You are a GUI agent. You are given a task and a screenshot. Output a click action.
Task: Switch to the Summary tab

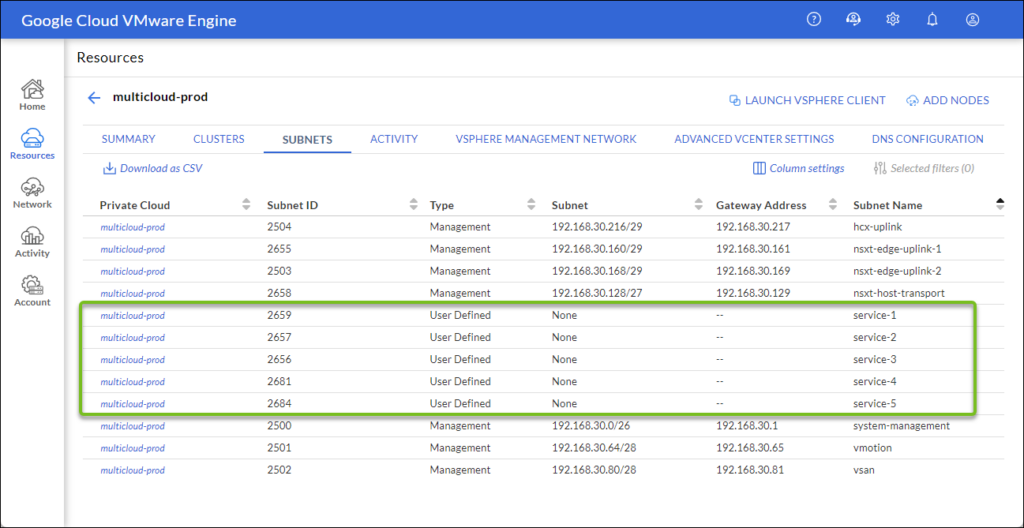click(x=129, y=139)
